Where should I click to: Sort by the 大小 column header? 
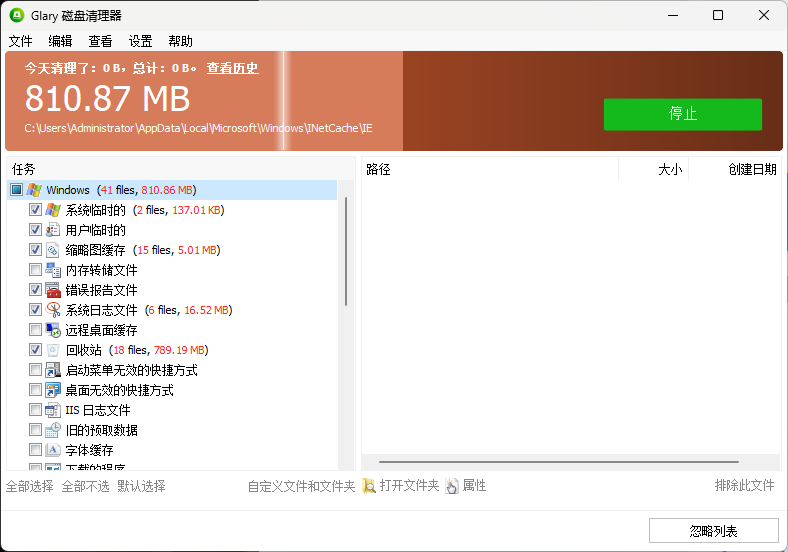(653, 169)
